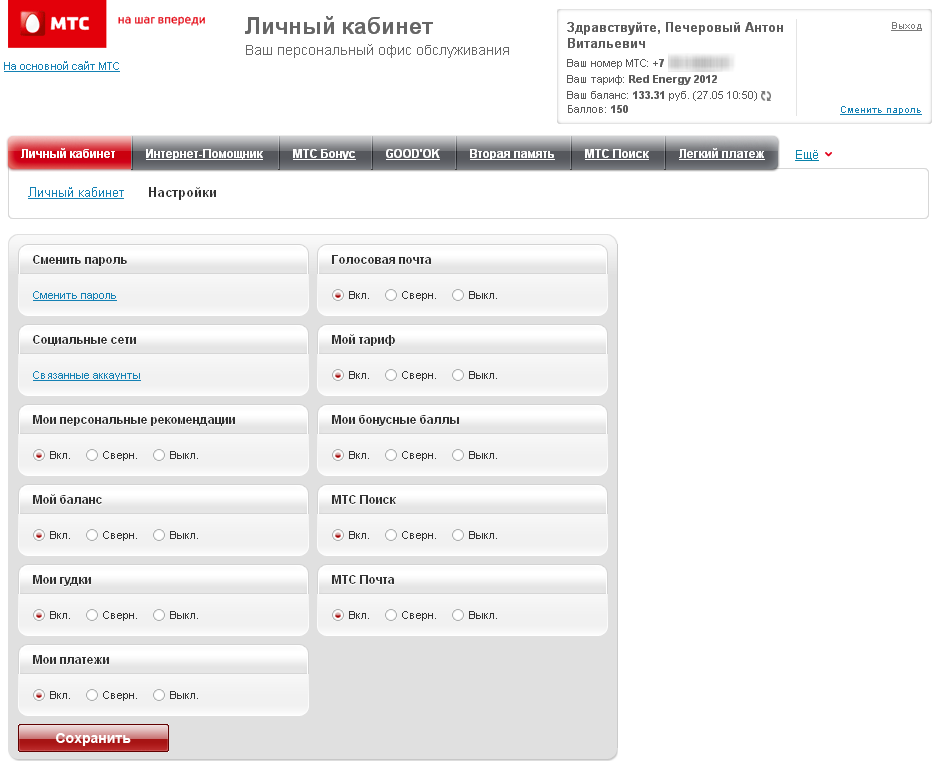Screen dimensions: 935x771
Task: Open the GOOD'OK tab
Action: 412,154
